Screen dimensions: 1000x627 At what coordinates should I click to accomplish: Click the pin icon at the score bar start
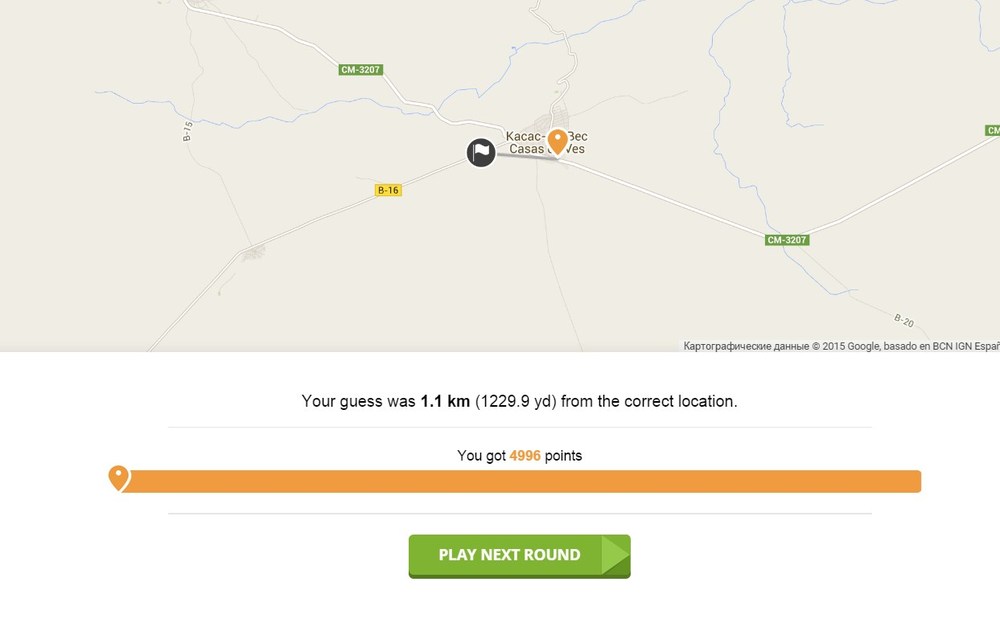click(119, 478)
